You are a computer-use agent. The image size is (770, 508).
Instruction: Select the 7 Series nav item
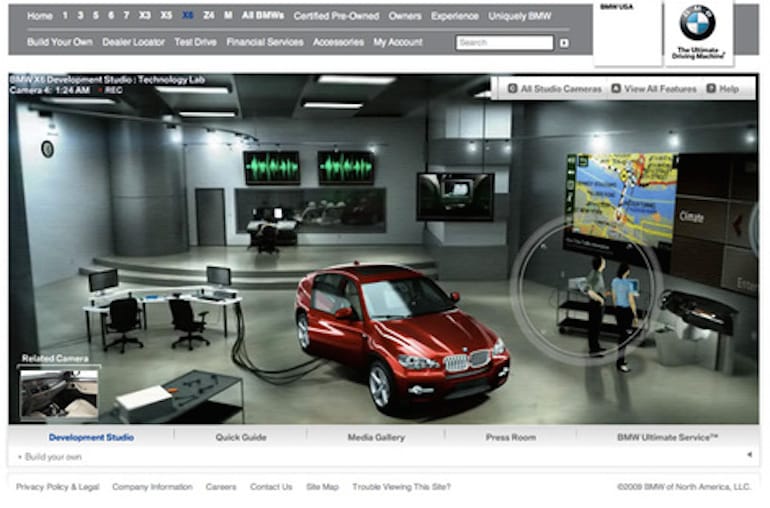[126, 16]
